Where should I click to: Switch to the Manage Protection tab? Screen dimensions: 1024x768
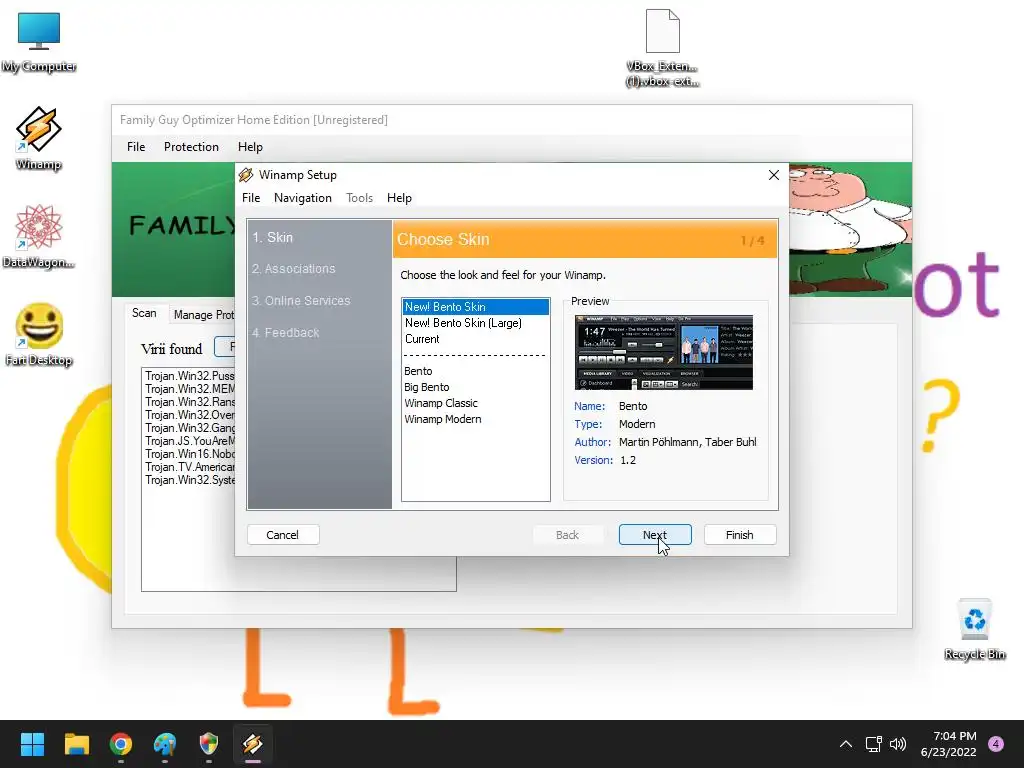click(x=203, y=315)
